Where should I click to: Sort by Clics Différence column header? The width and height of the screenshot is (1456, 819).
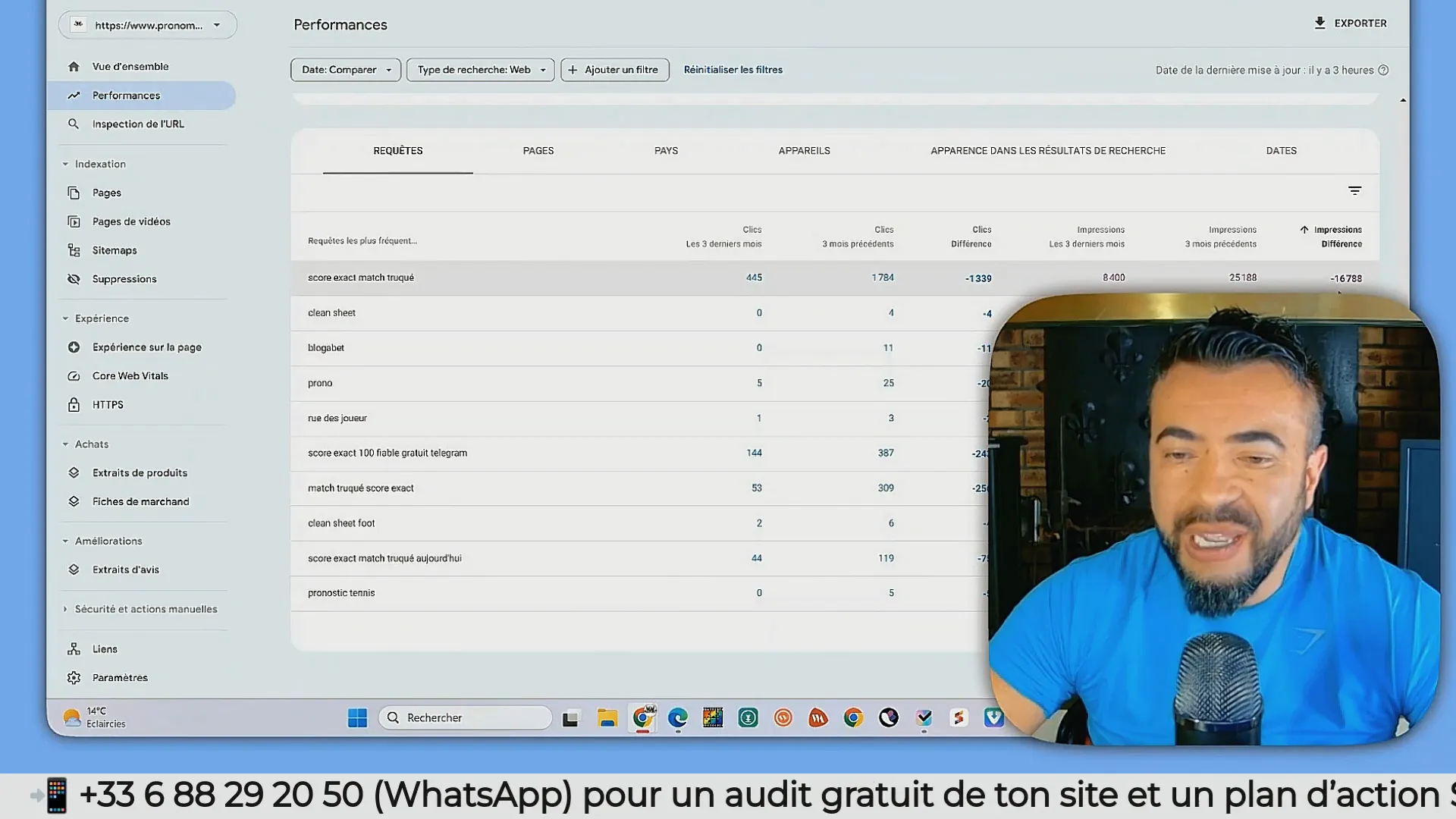click(971, 237)
